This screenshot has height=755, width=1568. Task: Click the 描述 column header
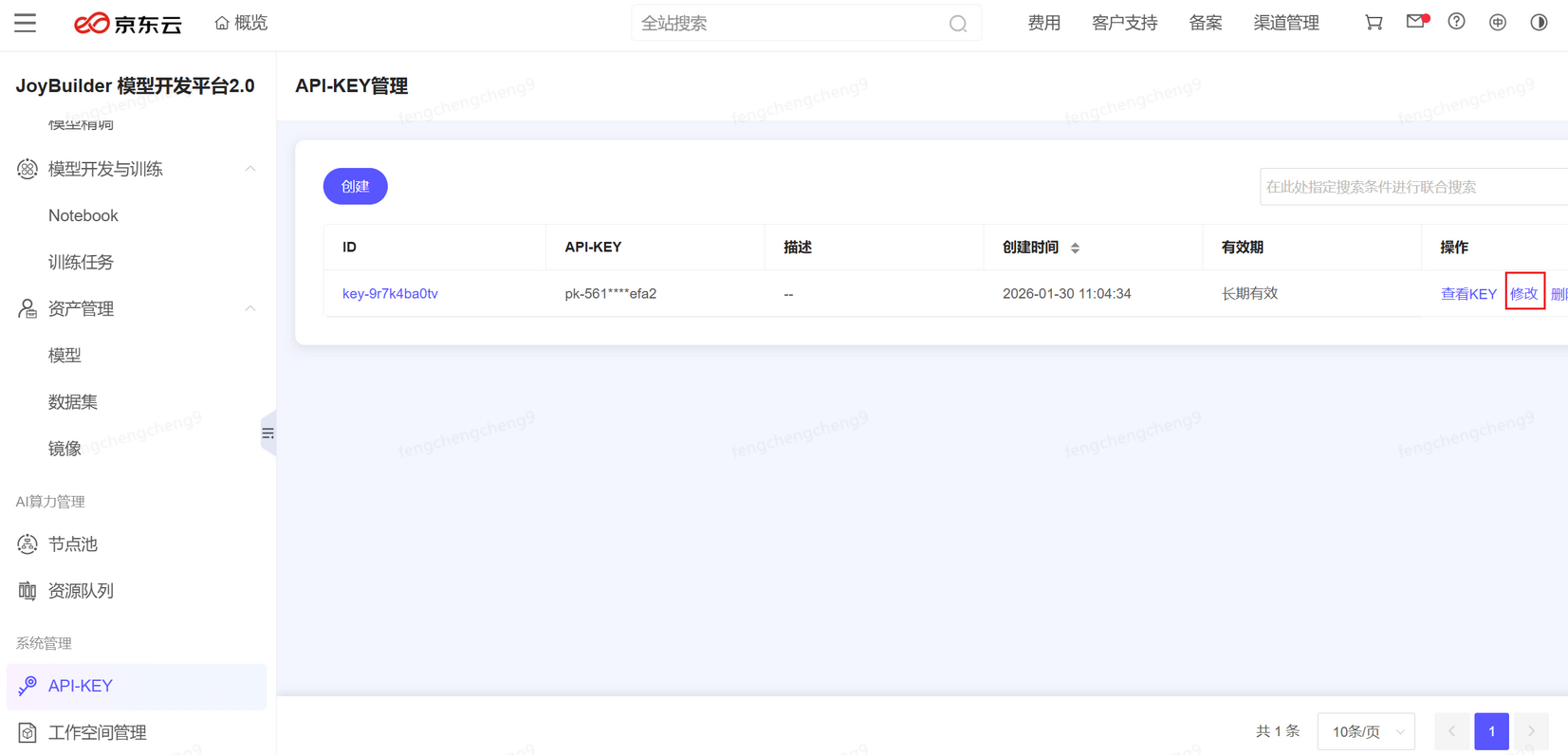coord(798,247)
